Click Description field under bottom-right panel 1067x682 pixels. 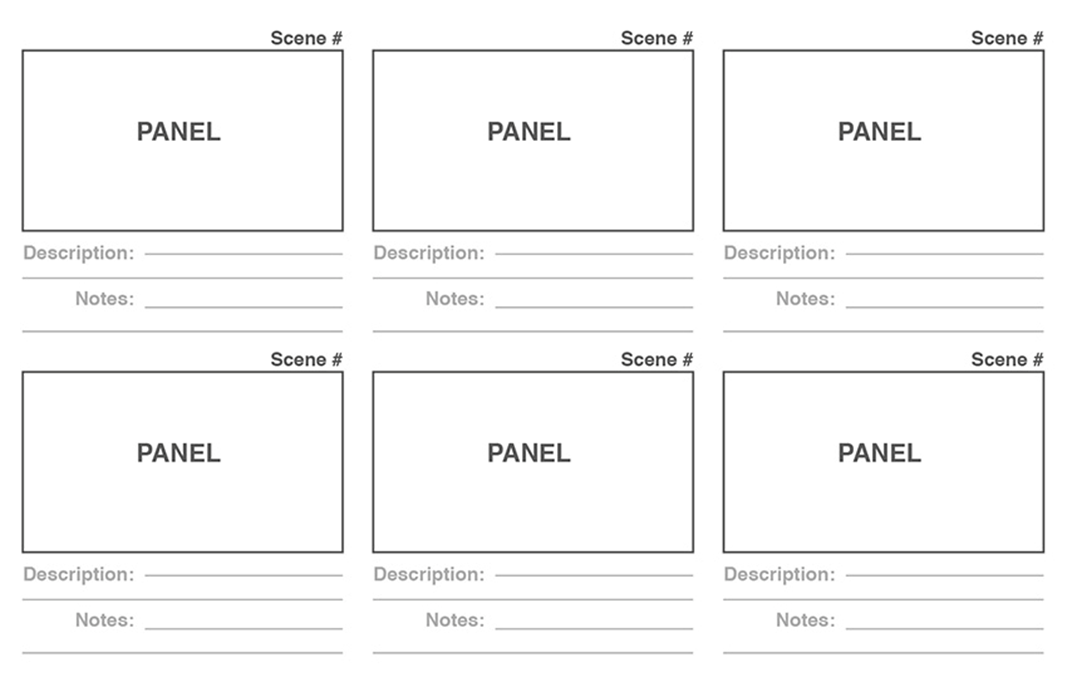coord(945,574)
